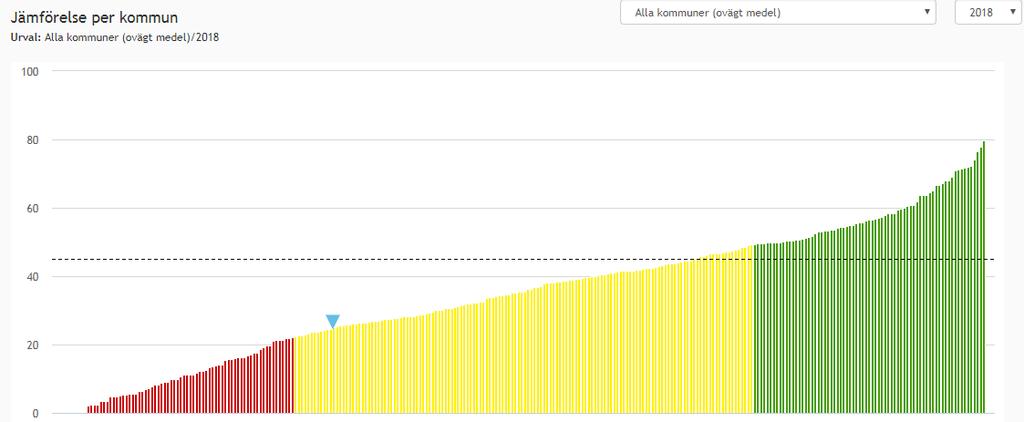
Task: Click the 60 y-axis label
Action: (31, 209)
